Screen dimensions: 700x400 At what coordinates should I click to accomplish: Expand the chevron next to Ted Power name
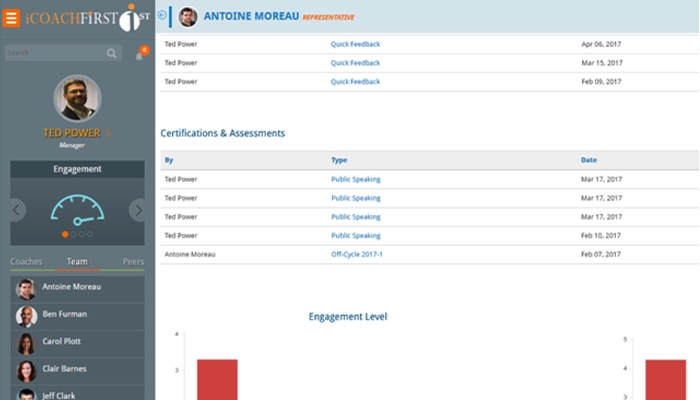pyautogui.click(x=109, y=133)
